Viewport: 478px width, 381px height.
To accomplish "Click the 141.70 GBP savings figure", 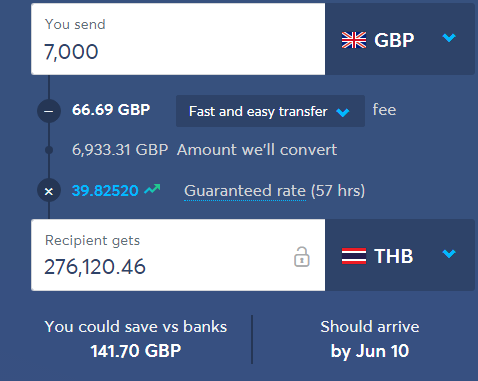I will coord(136,351).
